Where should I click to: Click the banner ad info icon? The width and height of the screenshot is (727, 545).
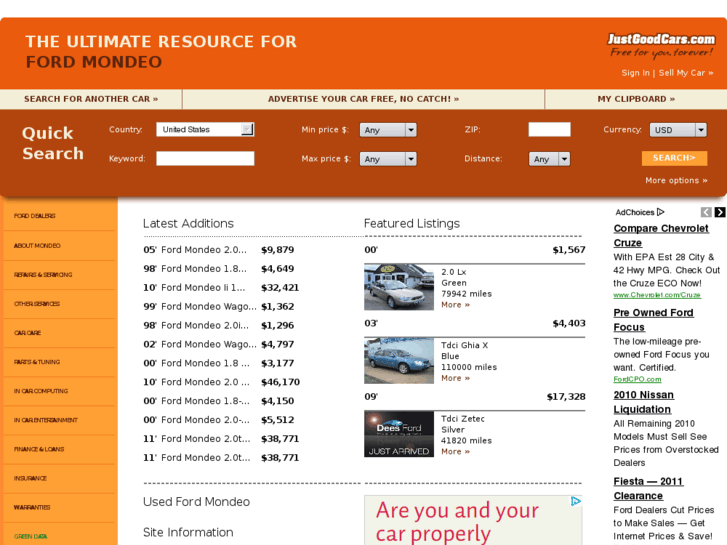[x=575, y=501]
